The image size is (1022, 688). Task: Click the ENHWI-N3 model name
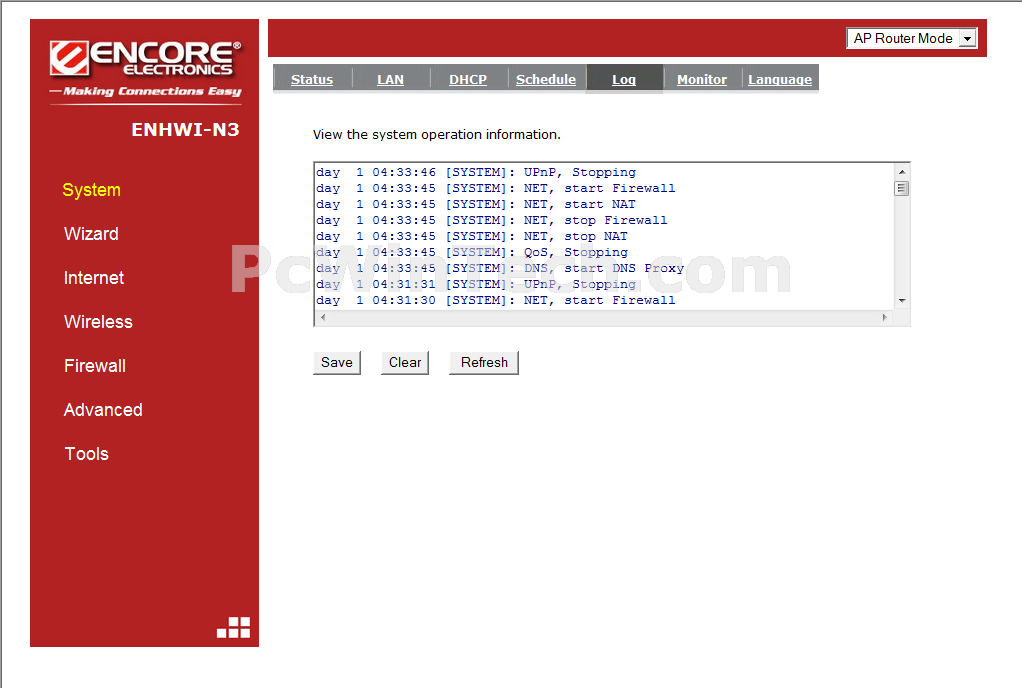186,130
